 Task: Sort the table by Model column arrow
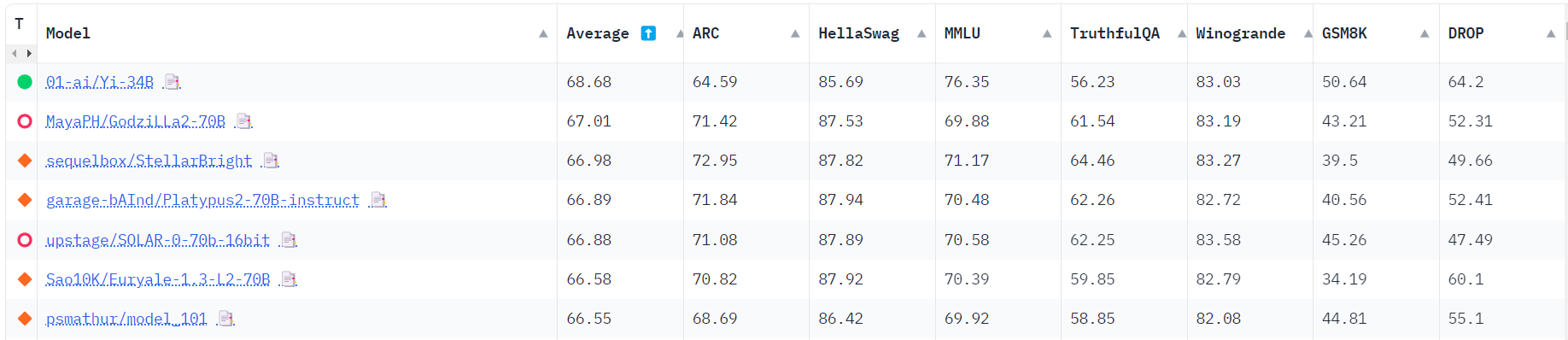[543, 34]
